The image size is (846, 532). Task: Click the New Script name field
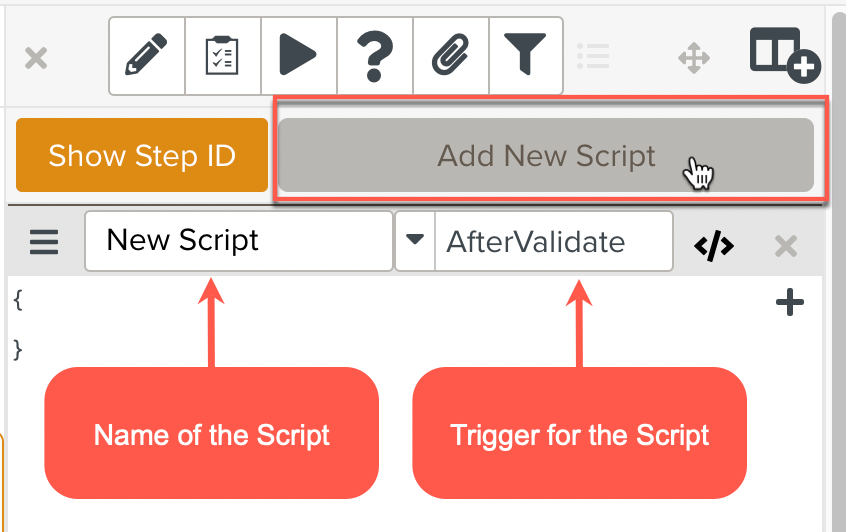click(x=238, y=241)
